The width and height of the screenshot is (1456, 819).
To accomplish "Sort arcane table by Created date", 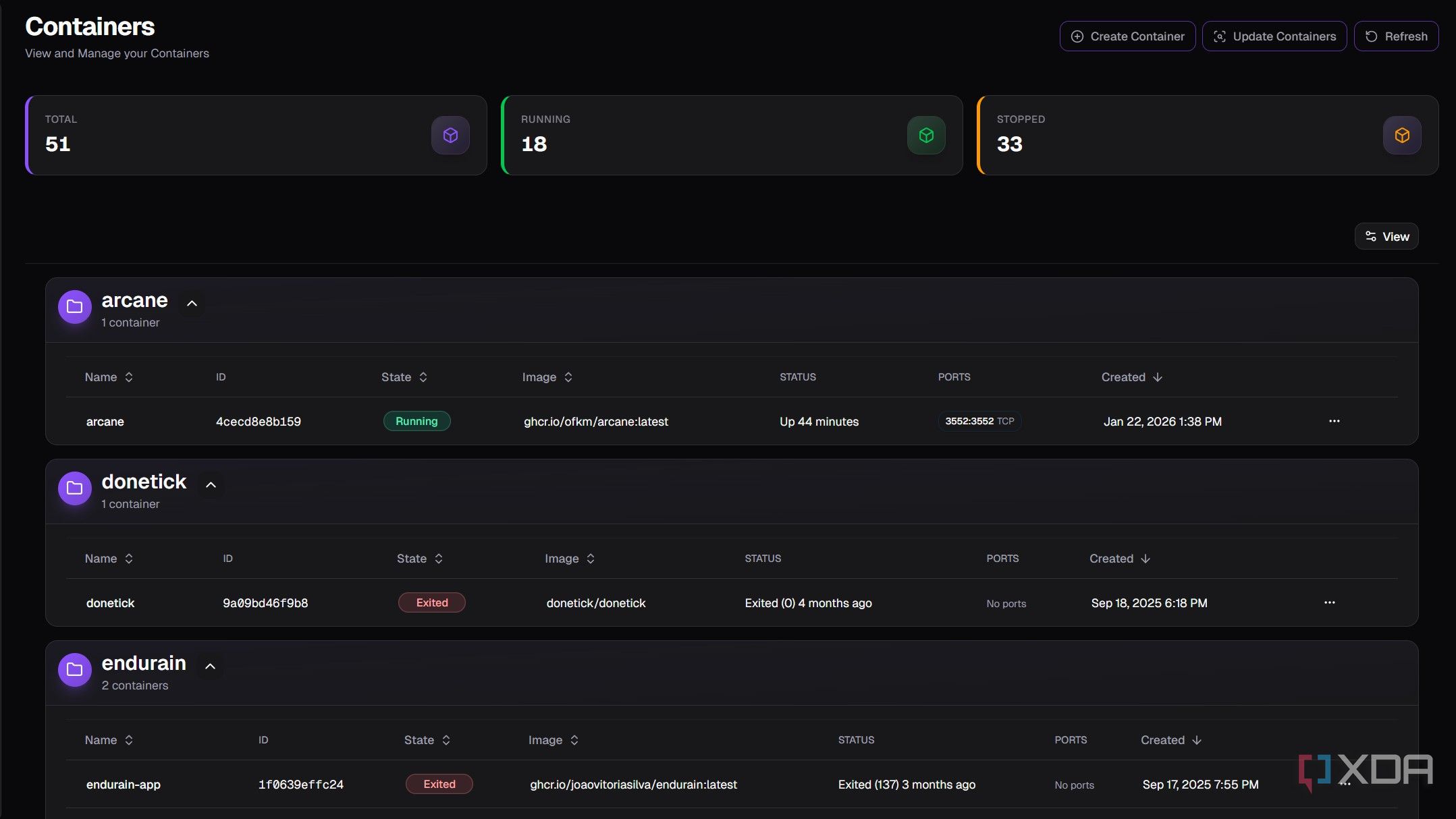I will click(x=1132, y=377).
